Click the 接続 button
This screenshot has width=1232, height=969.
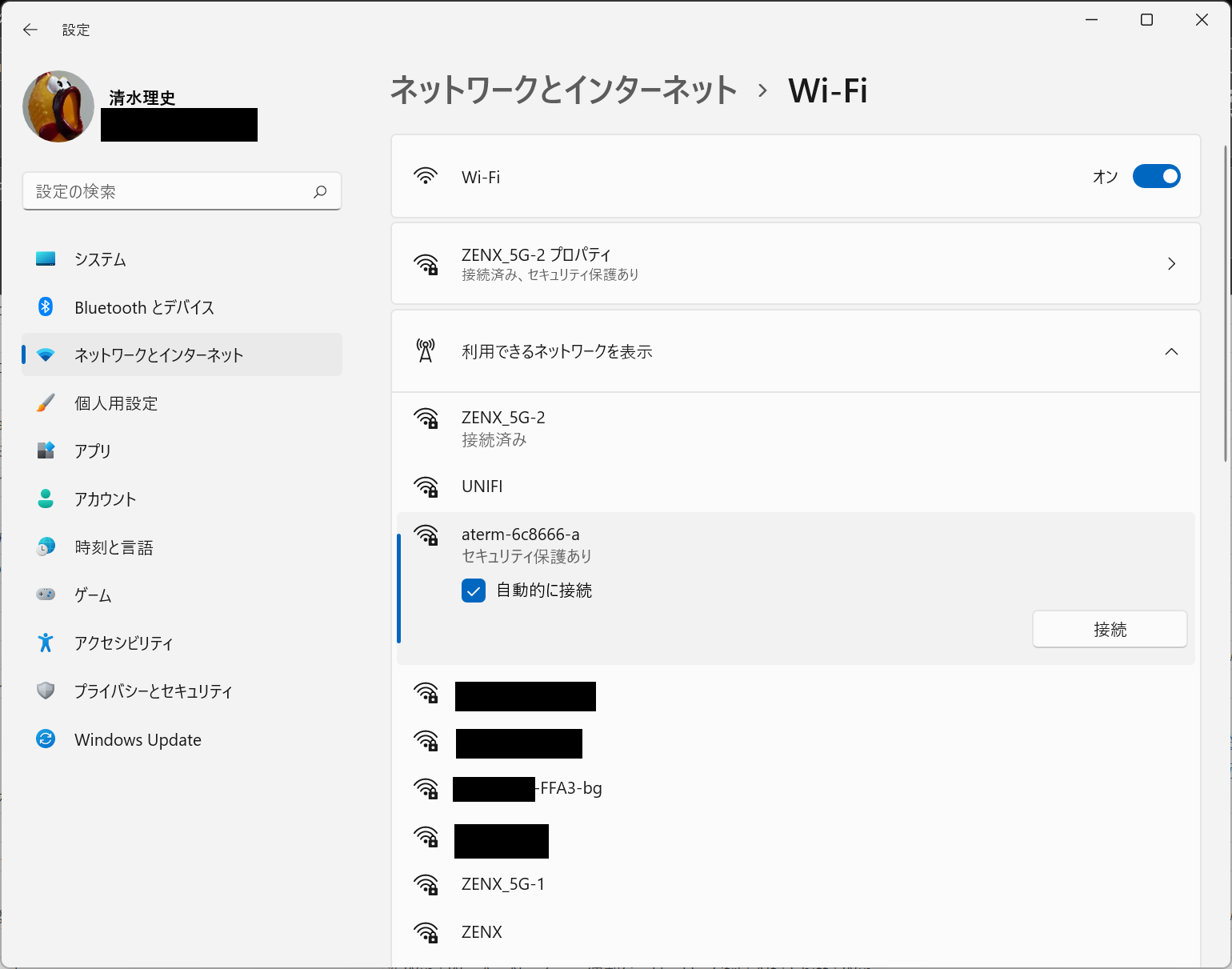pos(1110,629)
